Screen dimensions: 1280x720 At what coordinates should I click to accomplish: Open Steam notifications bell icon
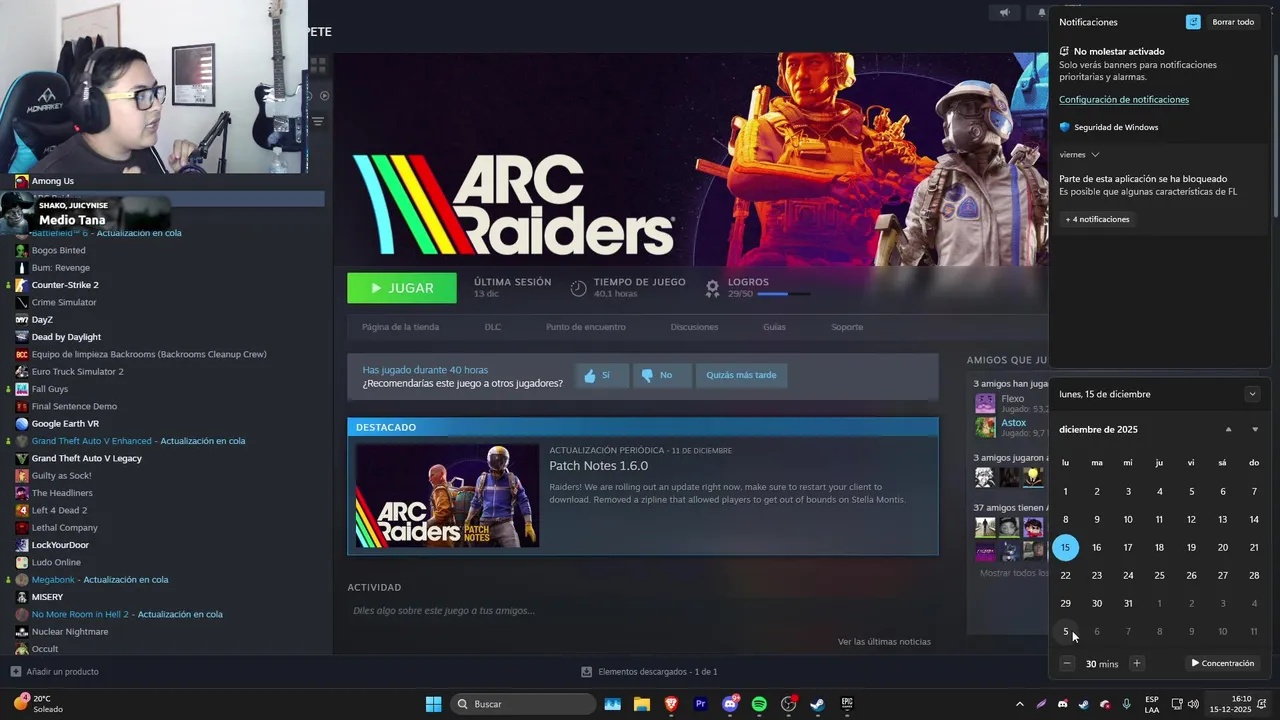coord(1041,13)
